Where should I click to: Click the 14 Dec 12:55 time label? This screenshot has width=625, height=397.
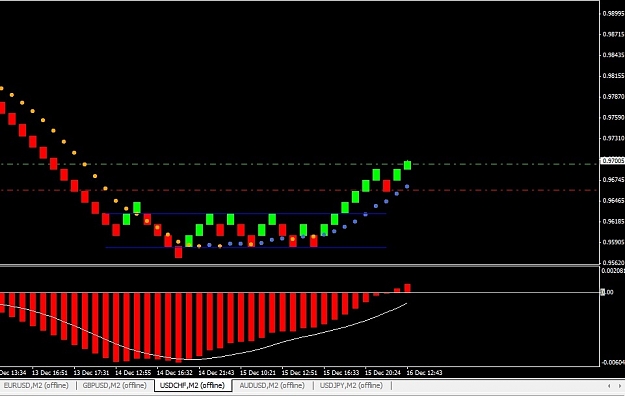[x=133, y=373]
